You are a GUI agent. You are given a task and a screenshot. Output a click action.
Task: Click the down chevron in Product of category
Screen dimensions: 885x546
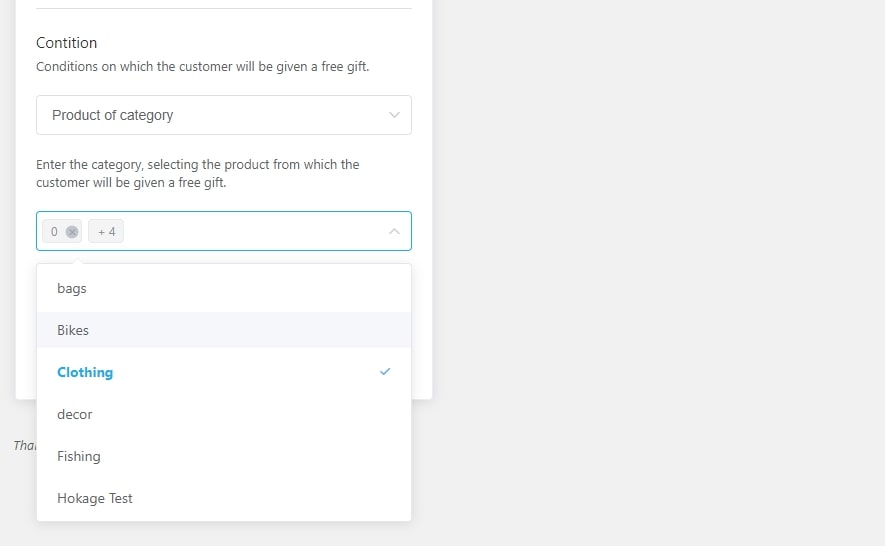point(394,115)
